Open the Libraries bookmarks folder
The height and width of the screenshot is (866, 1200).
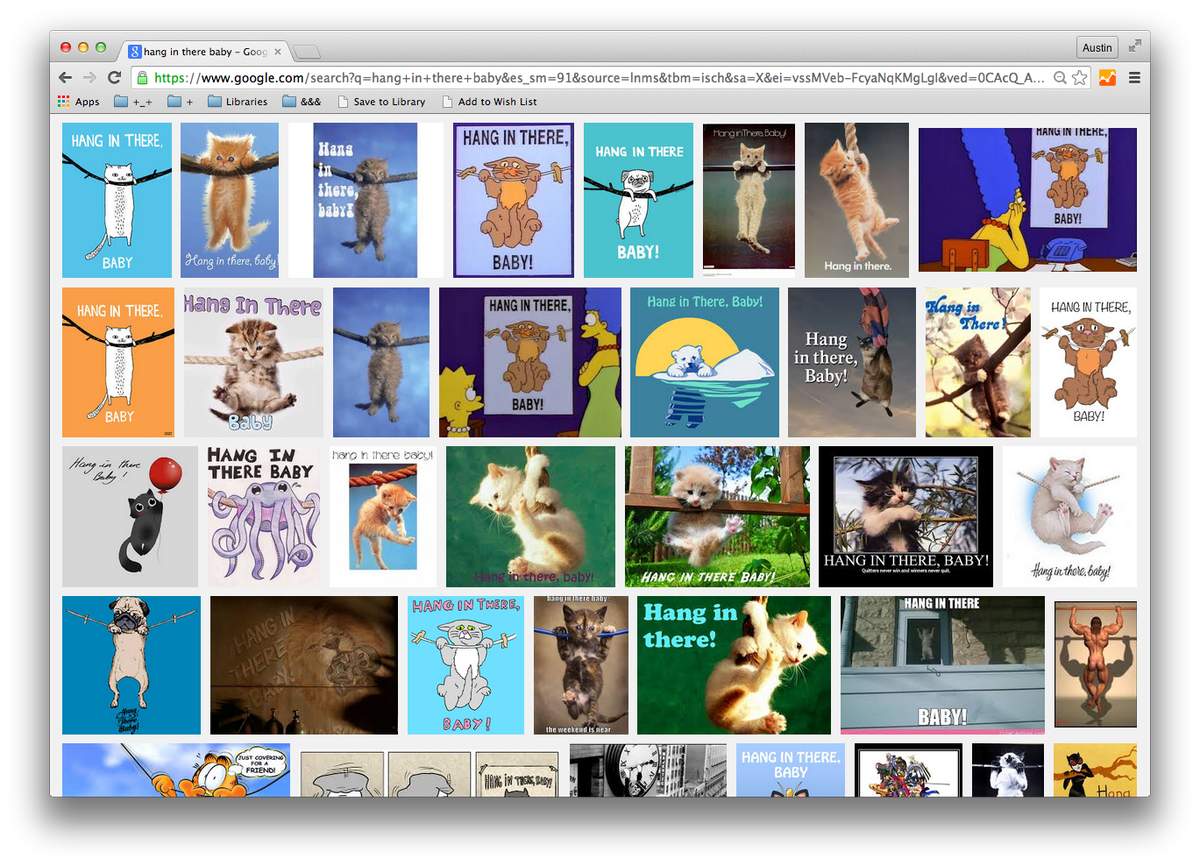(x=237, y=101)
